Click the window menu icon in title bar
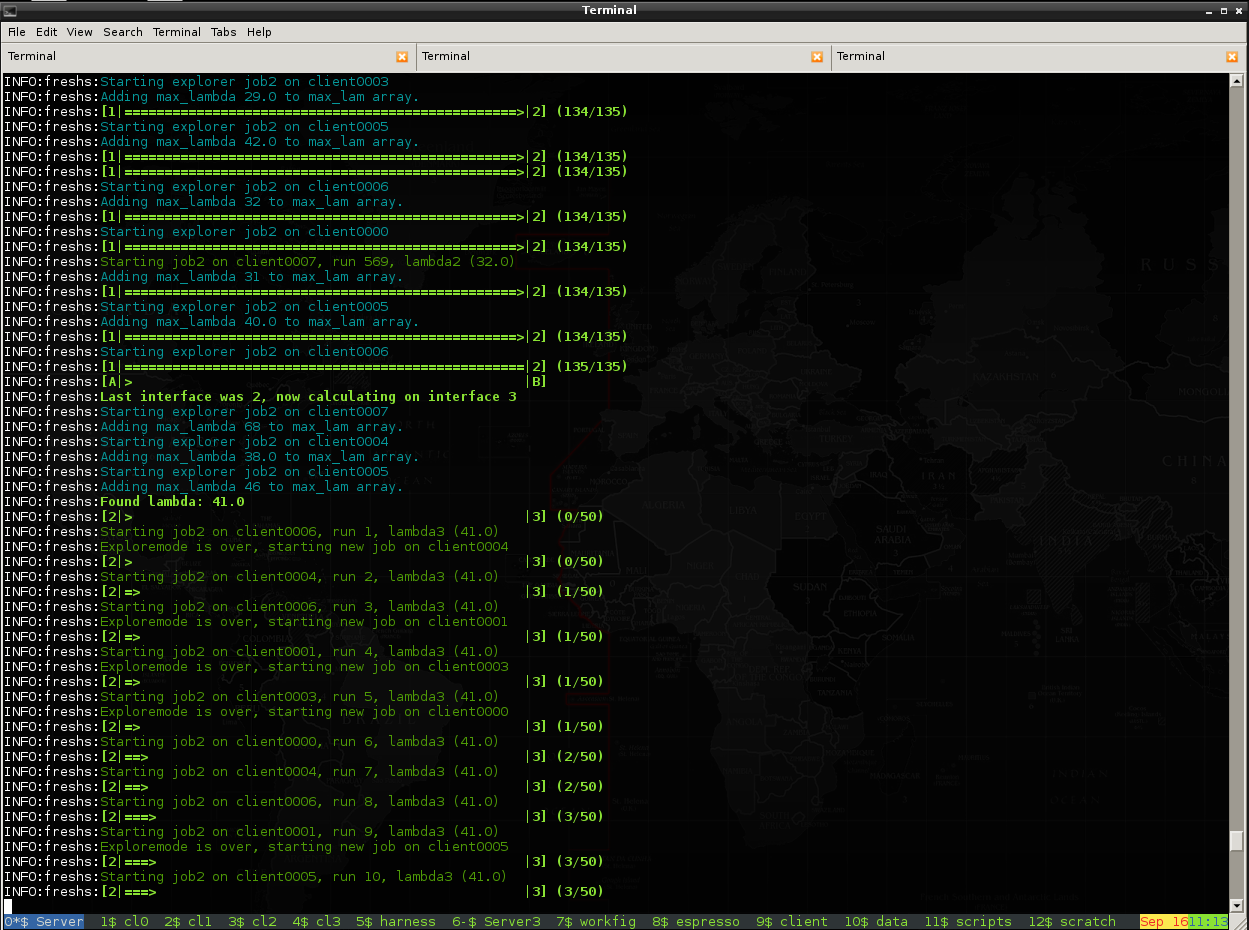 point(10,10)
